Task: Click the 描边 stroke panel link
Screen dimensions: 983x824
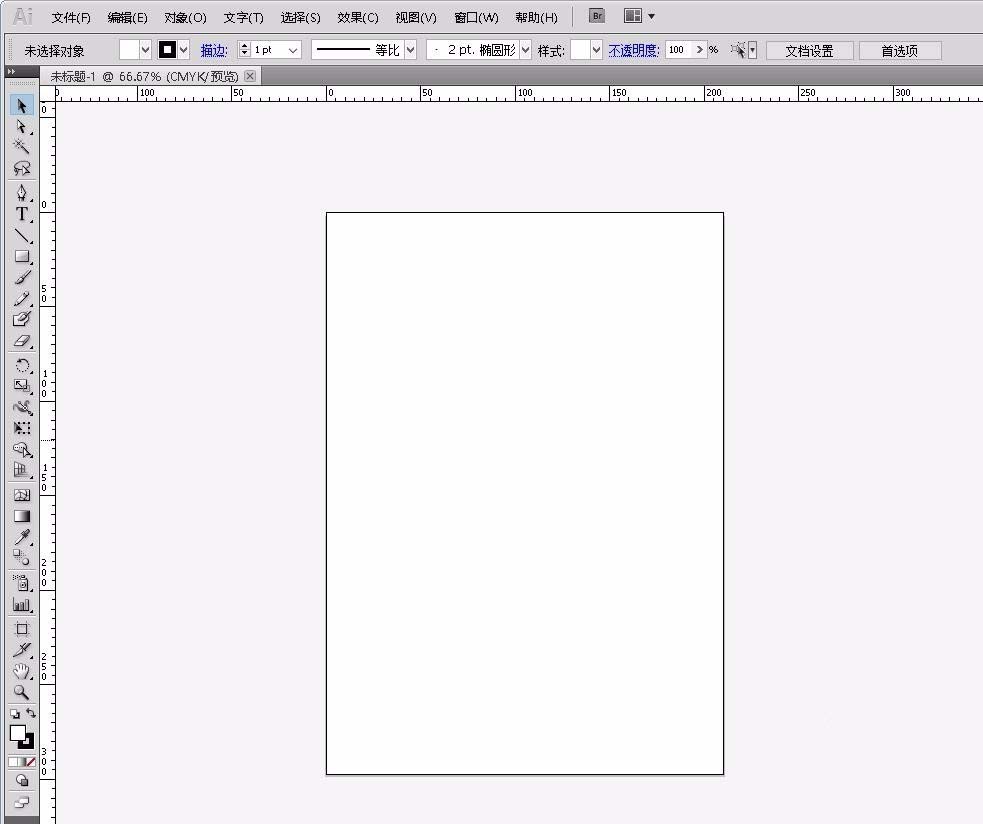Action: [x=213, y=50]
